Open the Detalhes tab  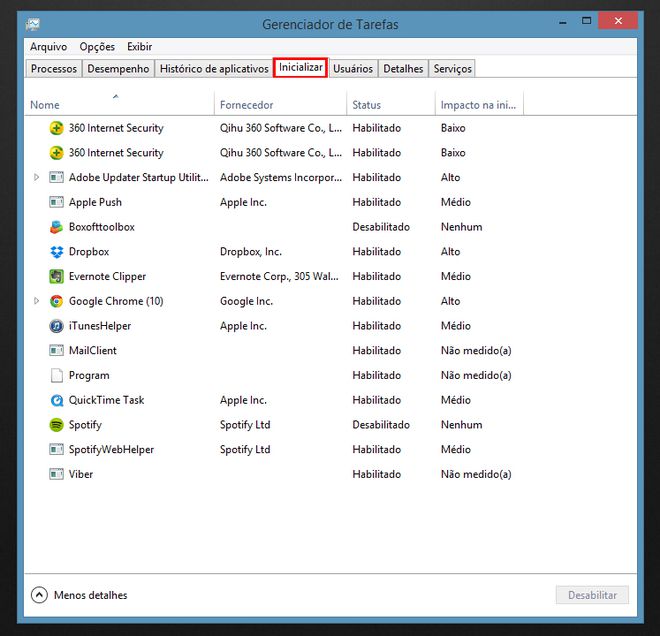403,69
